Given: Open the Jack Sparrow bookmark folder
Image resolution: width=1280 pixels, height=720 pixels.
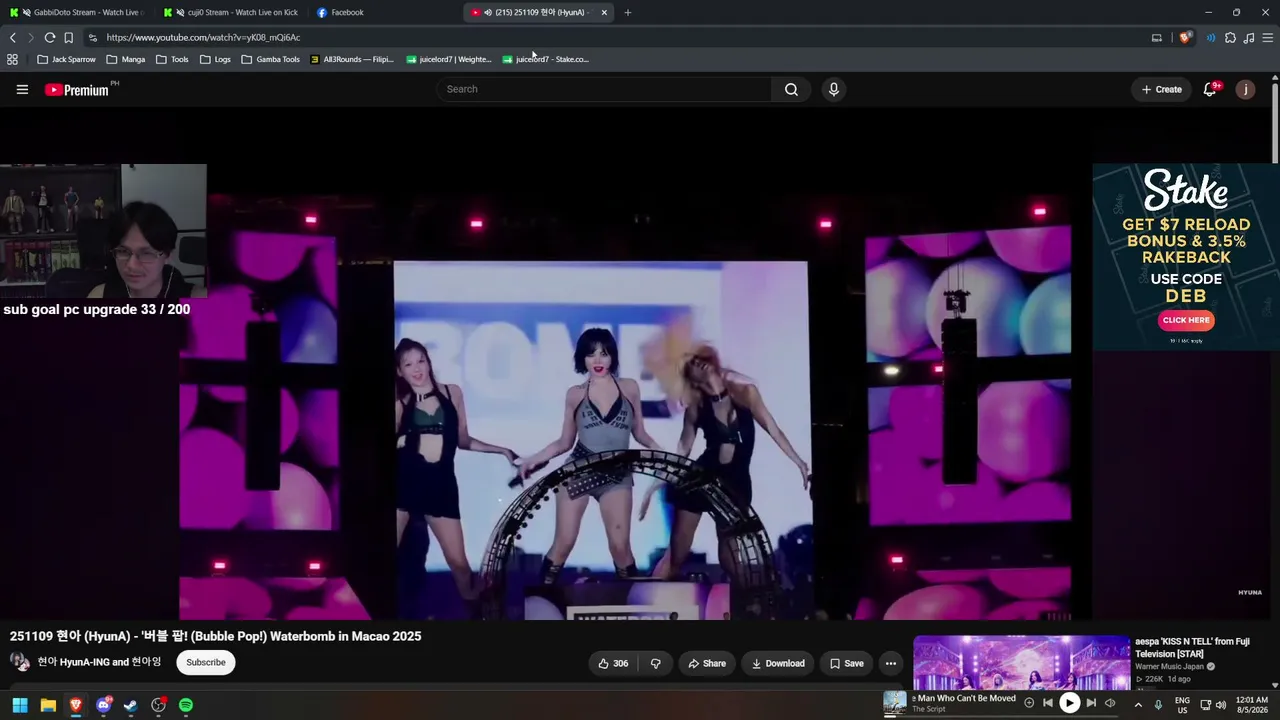Looking at the screenshot, I should [x=66, y=59].
